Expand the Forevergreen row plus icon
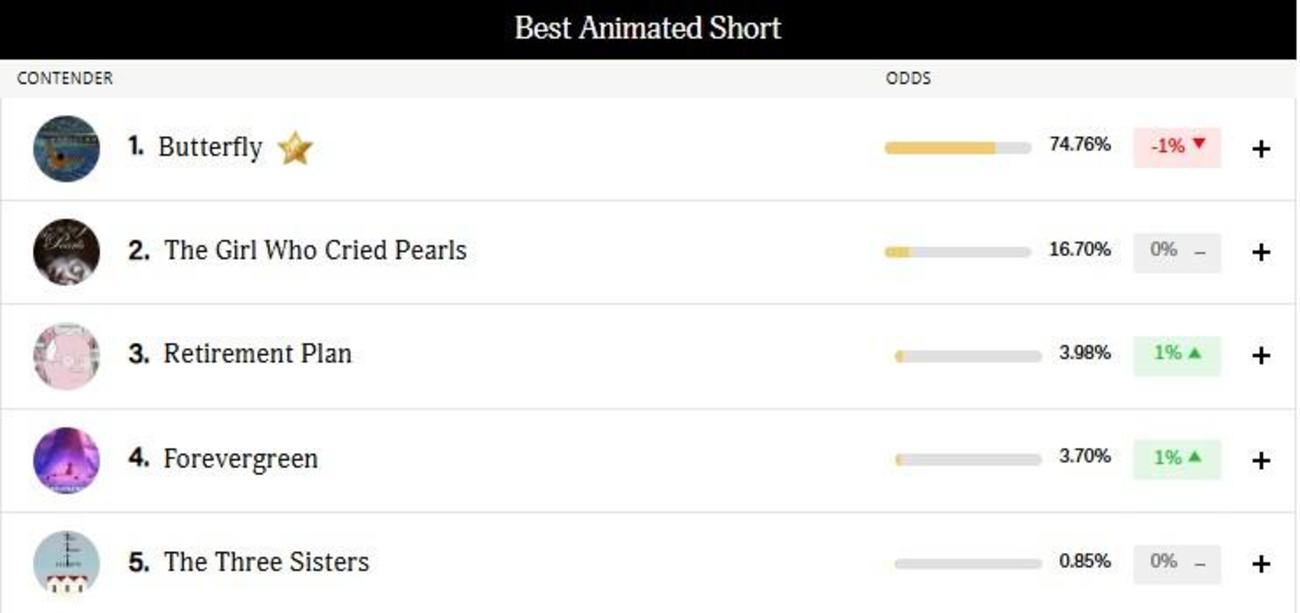This screenshot has width=1300, height=613. click(1261, 460)
